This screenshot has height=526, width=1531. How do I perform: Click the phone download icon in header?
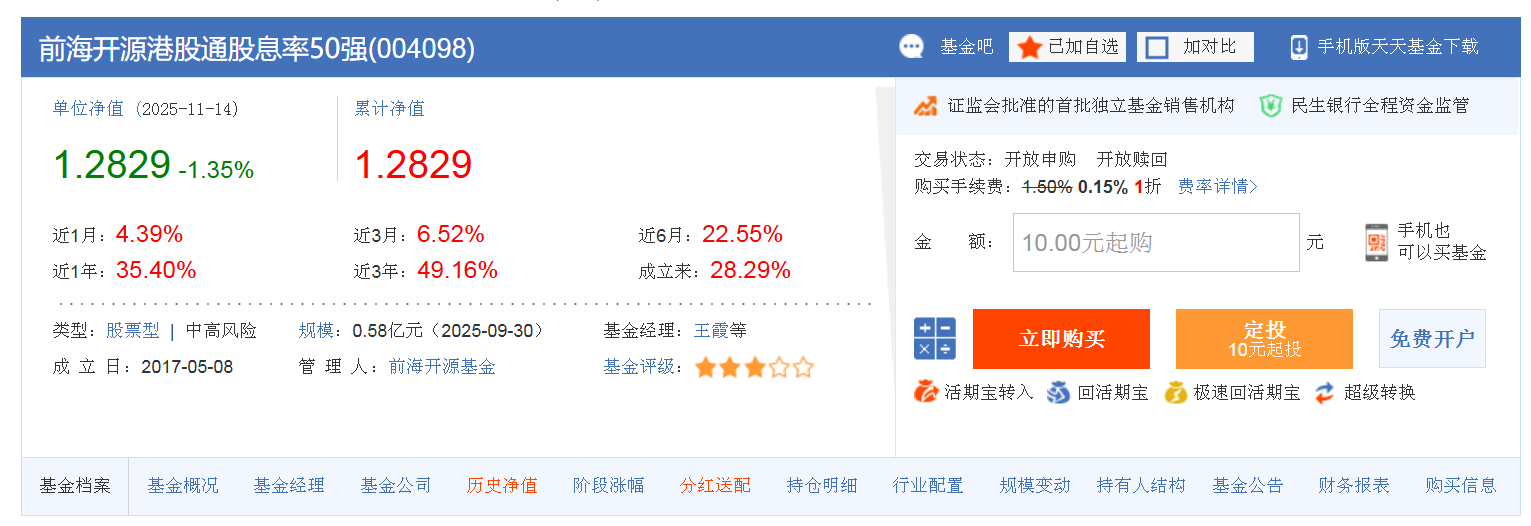coord(1299,47)
